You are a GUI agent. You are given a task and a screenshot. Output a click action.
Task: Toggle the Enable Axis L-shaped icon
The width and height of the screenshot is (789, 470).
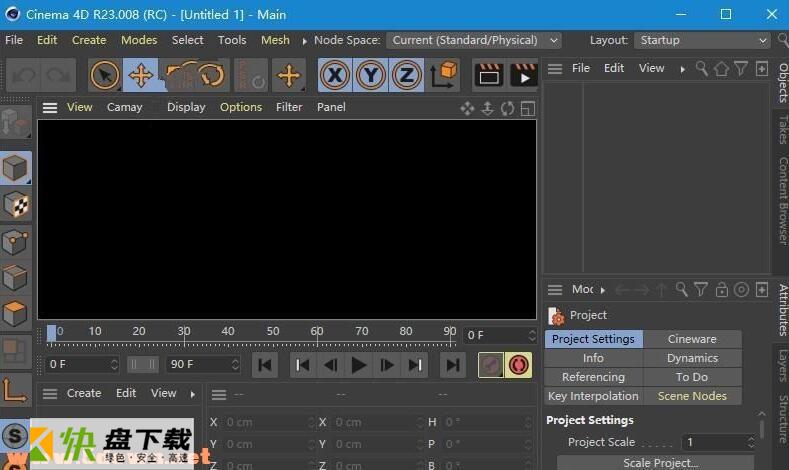(16, 389)
